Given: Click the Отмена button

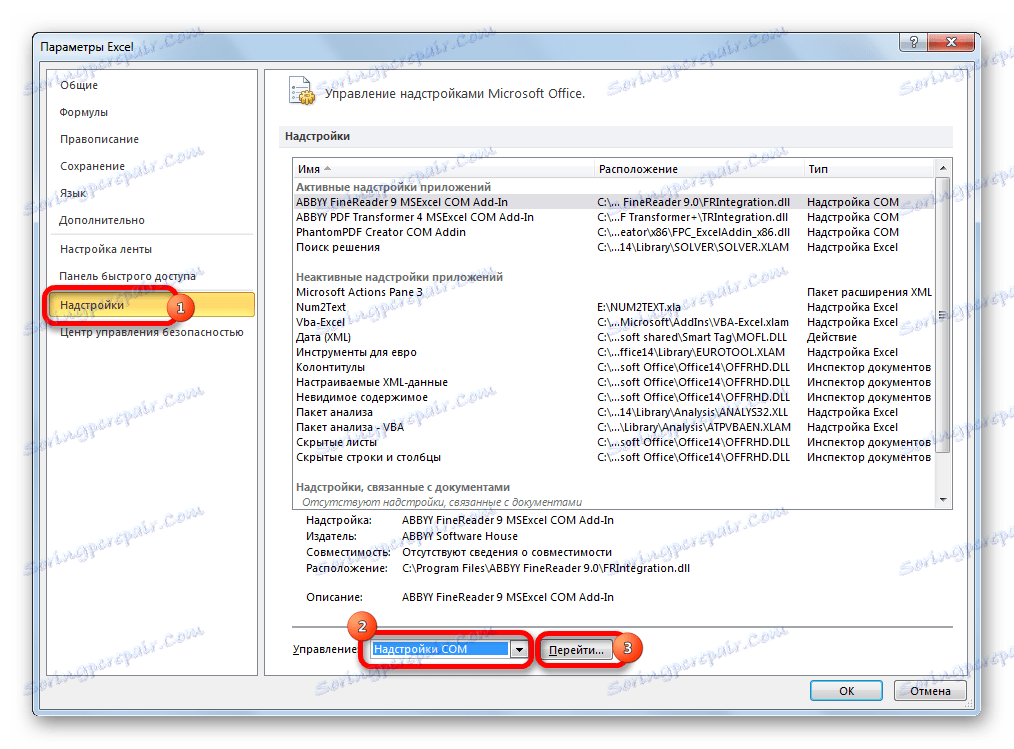Looking at the screenshot, I should (930, 691).
